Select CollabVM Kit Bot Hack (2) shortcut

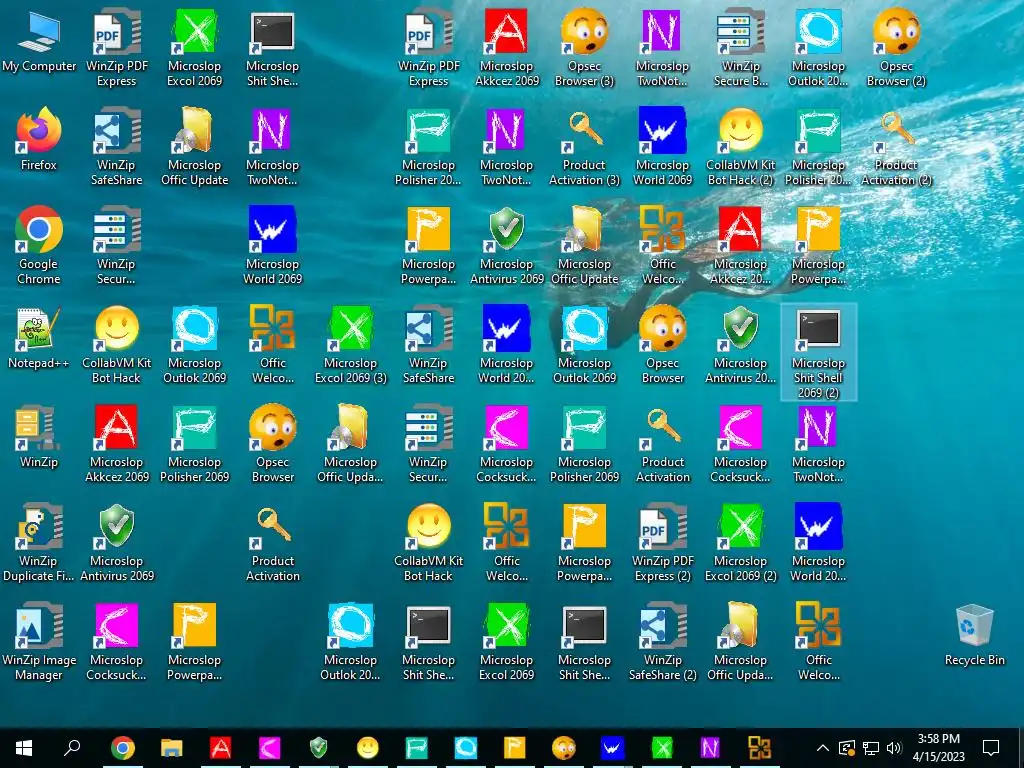741,147
